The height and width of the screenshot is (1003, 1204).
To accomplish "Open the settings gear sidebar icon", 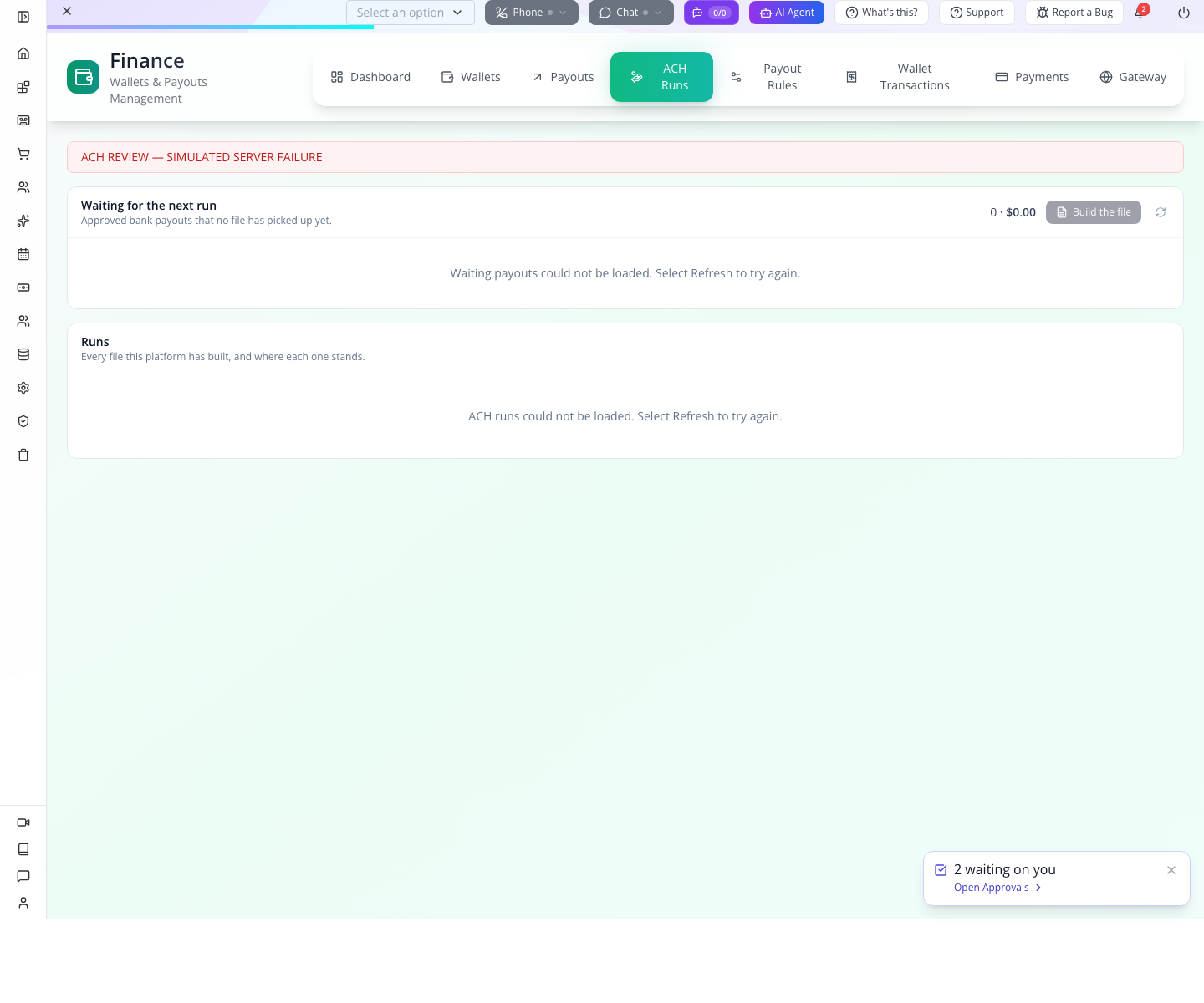I will coord(23,388).
